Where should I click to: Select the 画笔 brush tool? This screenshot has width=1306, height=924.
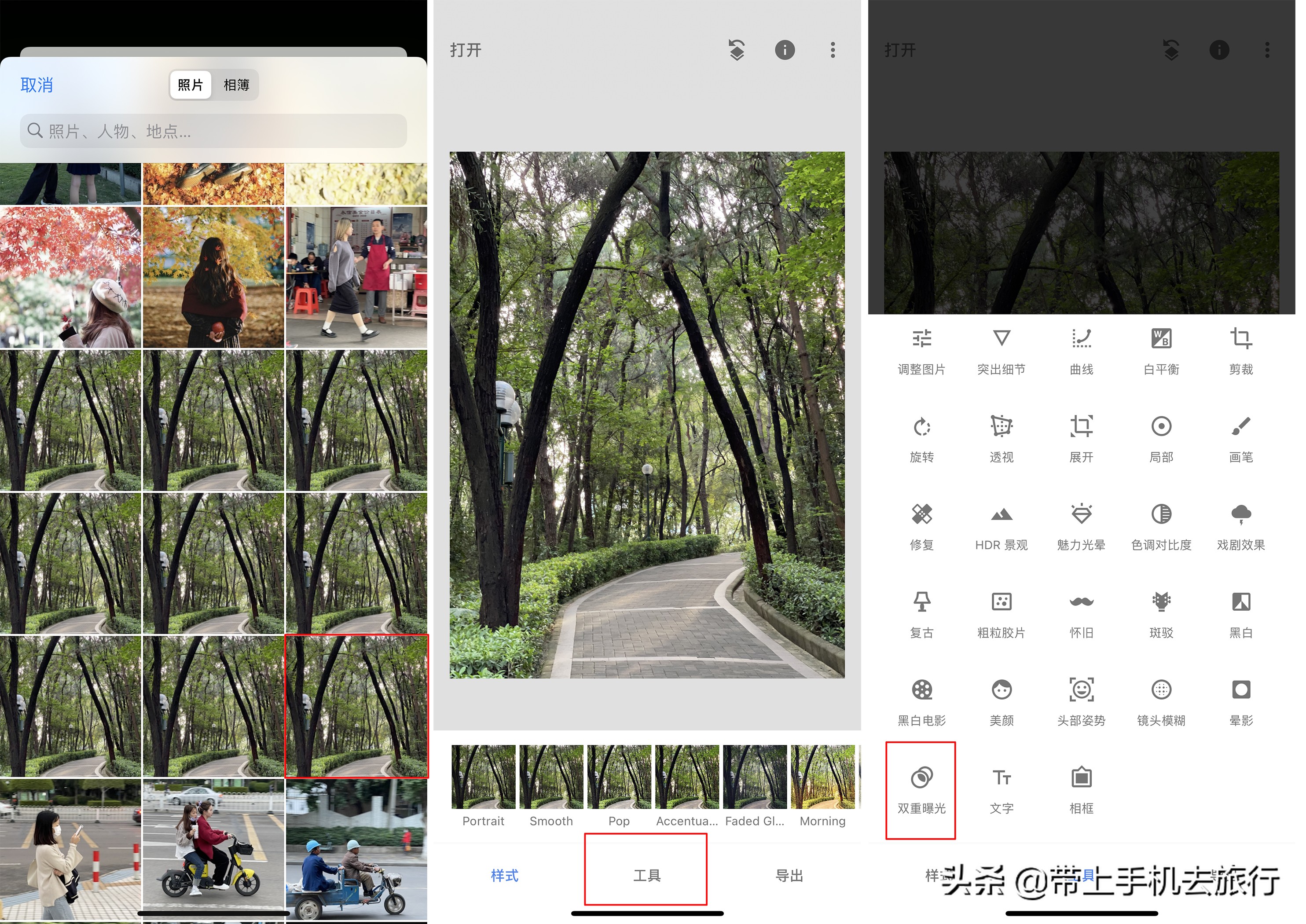pyautogui.click(x=1241, y=439)
